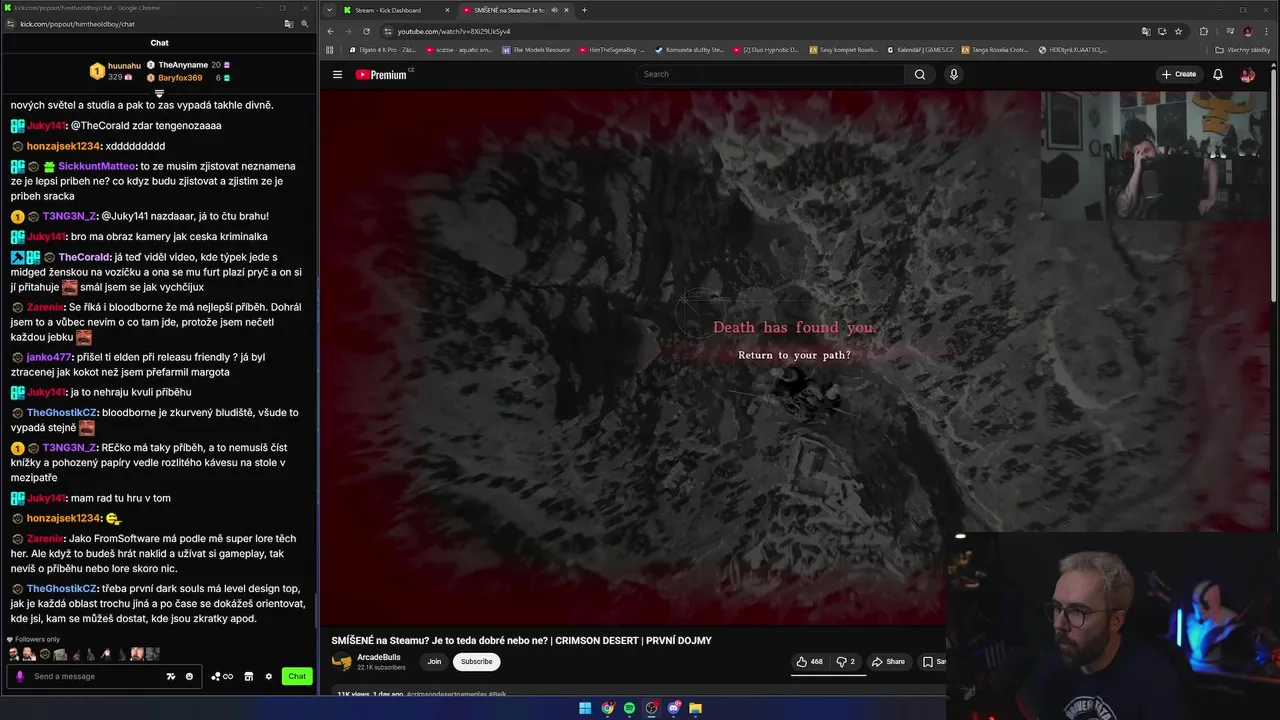Screen dimensions: 1280x720
Task: Open OBS Studio from the taskbar
Action: coord(651,708)
